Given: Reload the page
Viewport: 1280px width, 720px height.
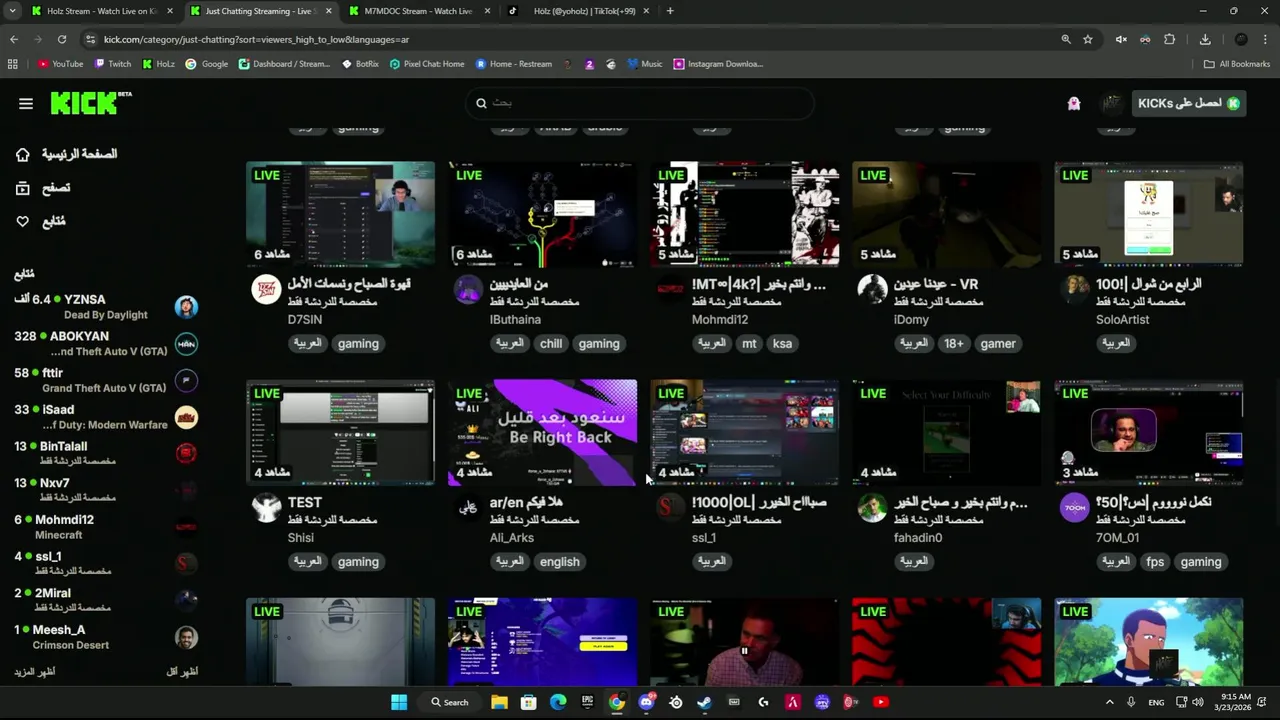Looking at the screenshot, I should click(62, 39).
